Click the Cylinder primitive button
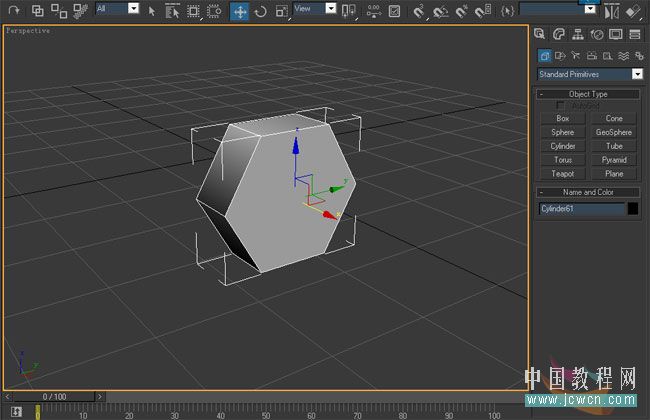The height and width of the screenshot is (420, 650). (x=563, y=146)
